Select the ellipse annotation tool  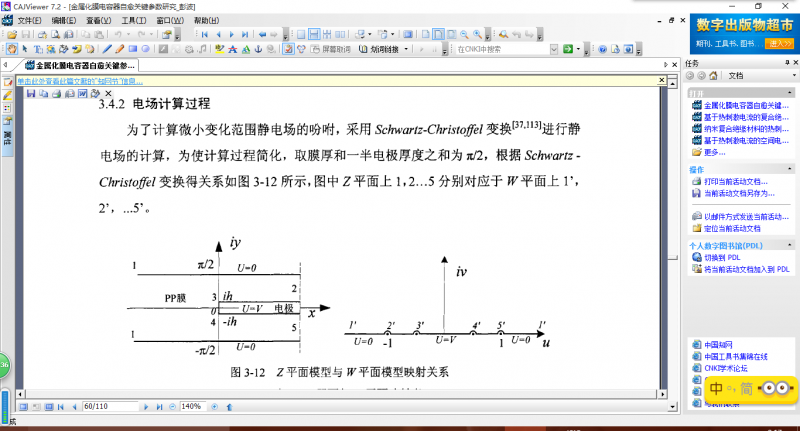pos(145,49)
